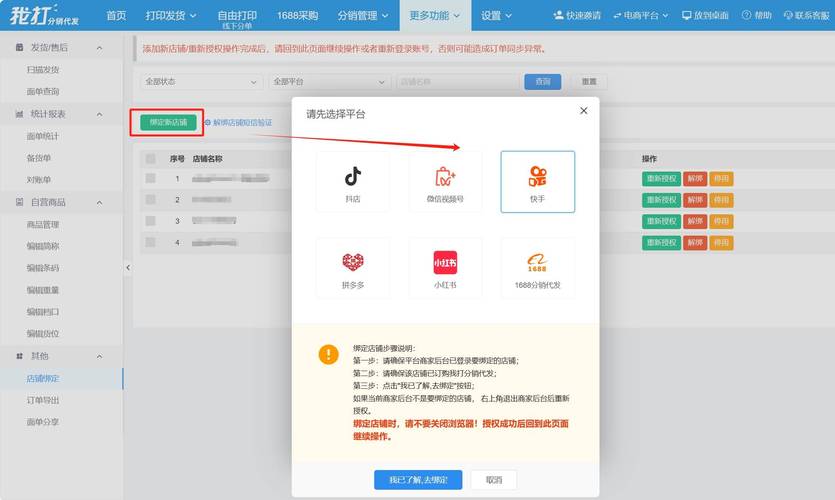Expand the 设置 menu
The height and width of the screenshot is (500, 835).
(496, 15)
